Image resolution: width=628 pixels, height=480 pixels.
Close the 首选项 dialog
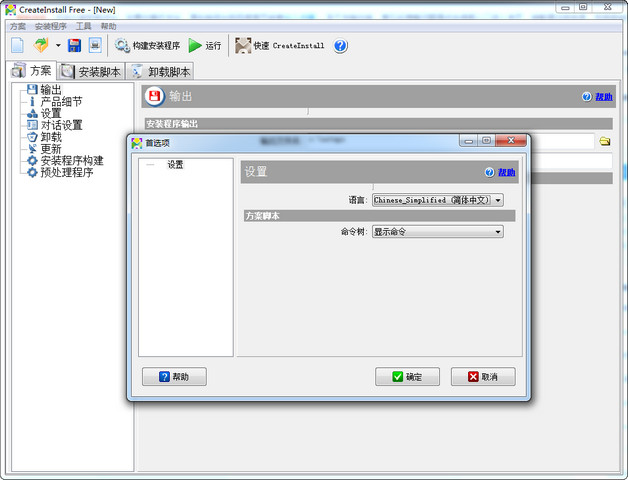point(511,140)
